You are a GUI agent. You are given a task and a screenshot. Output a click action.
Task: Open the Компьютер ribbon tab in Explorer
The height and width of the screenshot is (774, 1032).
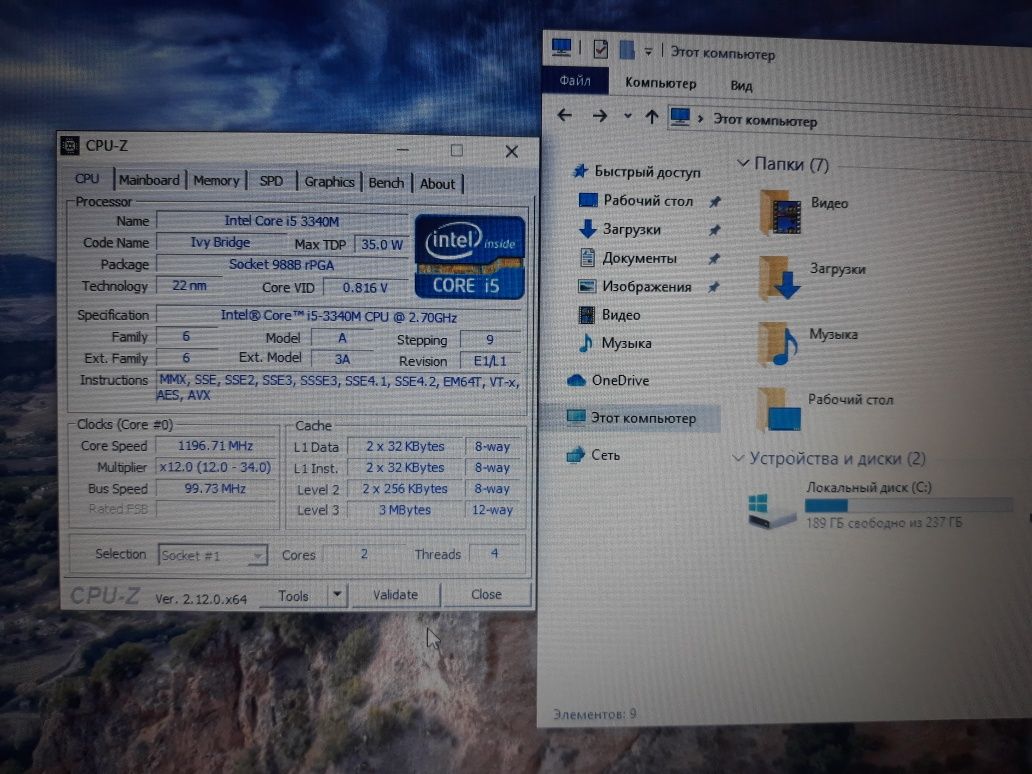661,83
